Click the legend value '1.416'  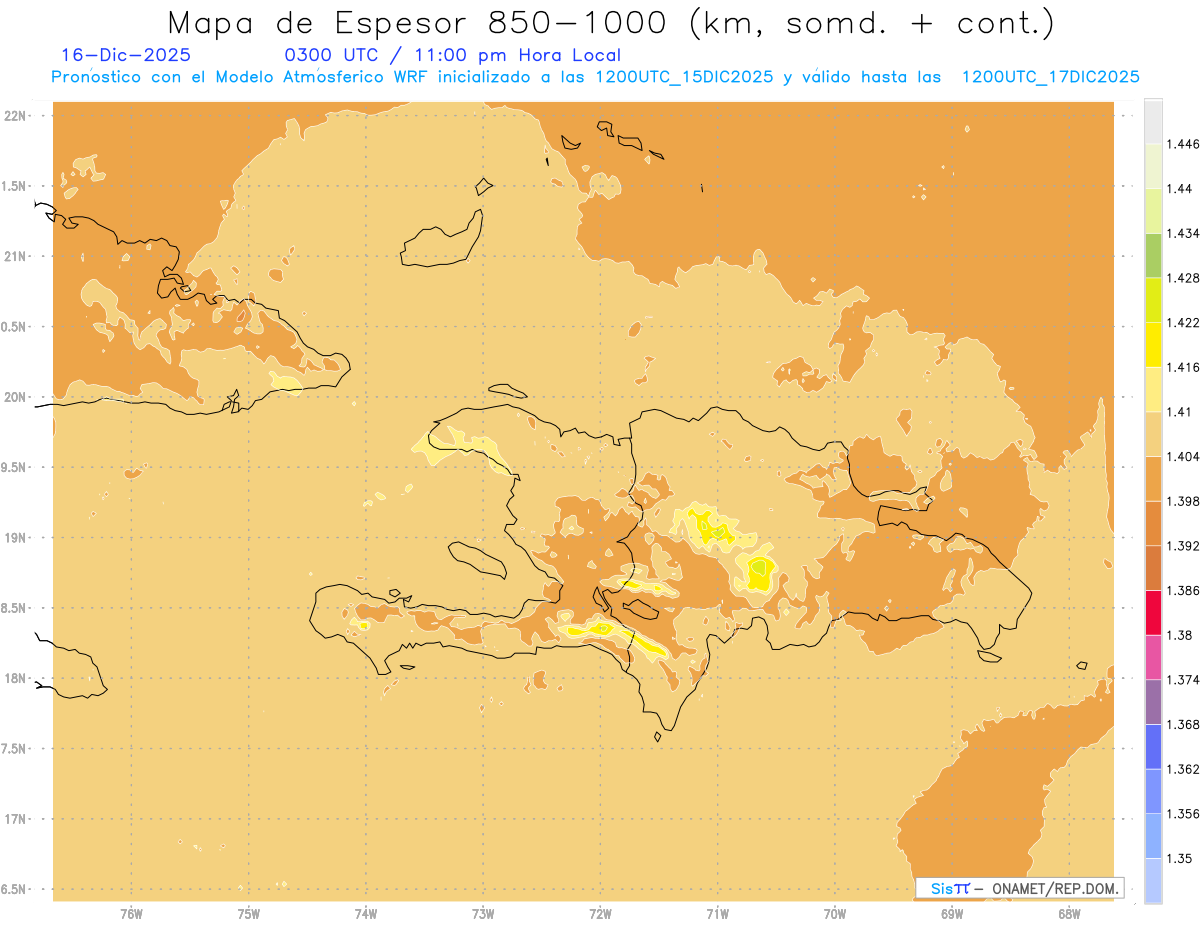1183,367
